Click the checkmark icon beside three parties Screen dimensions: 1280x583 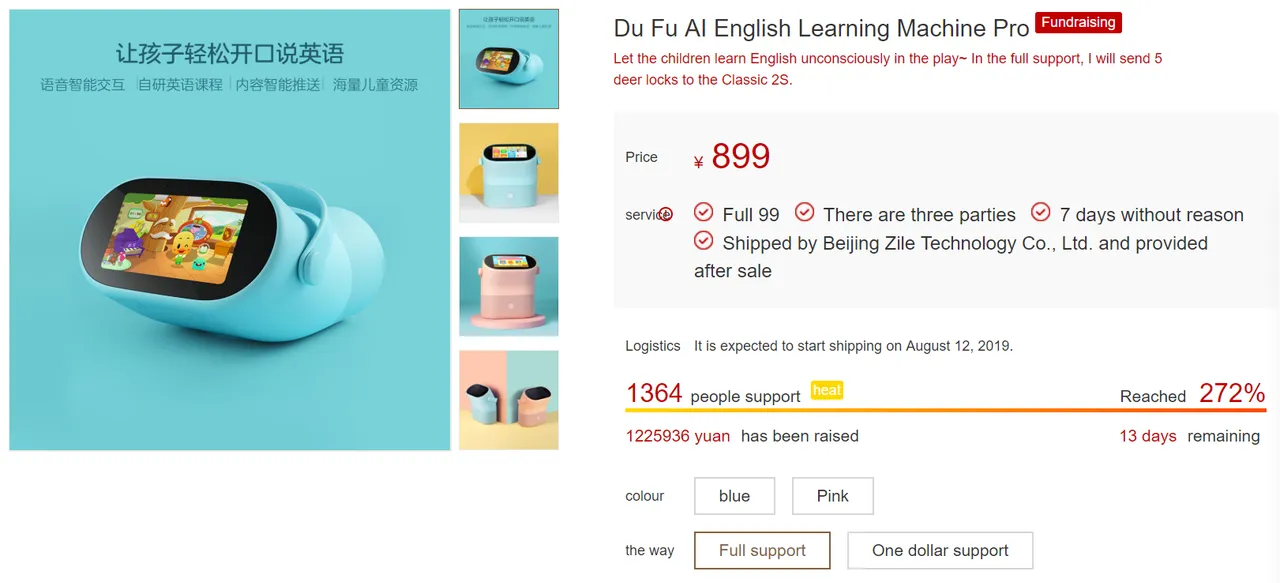804,212
